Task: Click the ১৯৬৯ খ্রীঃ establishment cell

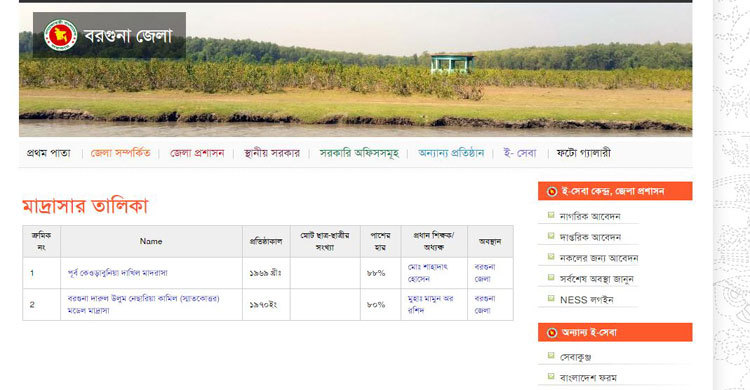Action: click(266, 273)
